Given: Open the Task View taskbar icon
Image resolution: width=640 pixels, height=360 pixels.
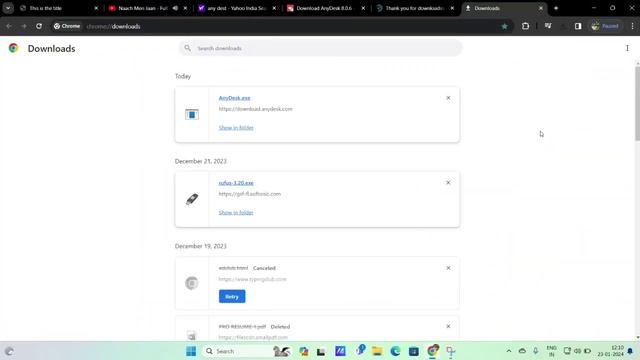Looking at the screenshot, I should tap(321, 351).
